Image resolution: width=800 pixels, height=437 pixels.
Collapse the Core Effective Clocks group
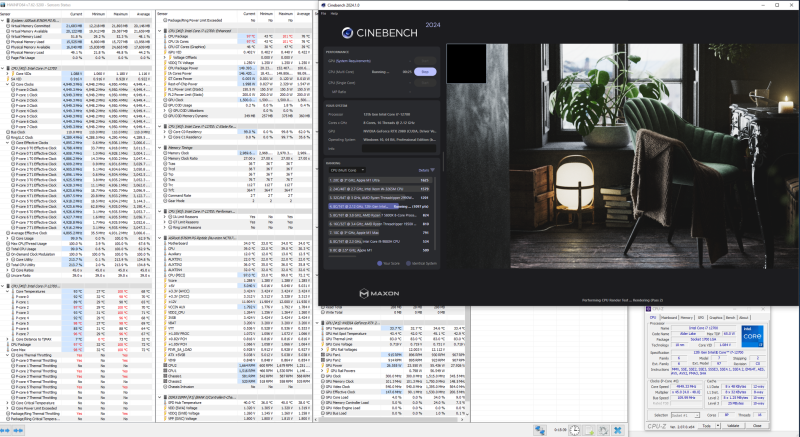pos(8,143)
